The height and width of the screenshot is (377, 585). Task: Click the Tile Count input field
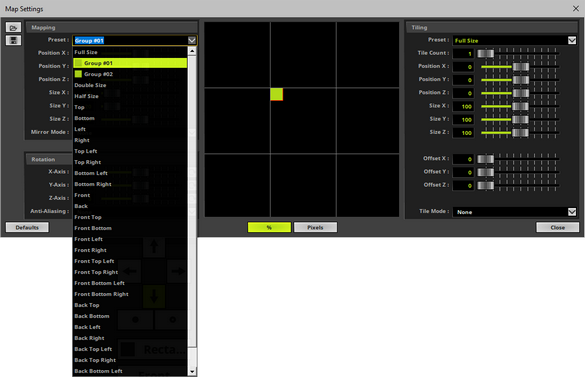coord(463,53)
